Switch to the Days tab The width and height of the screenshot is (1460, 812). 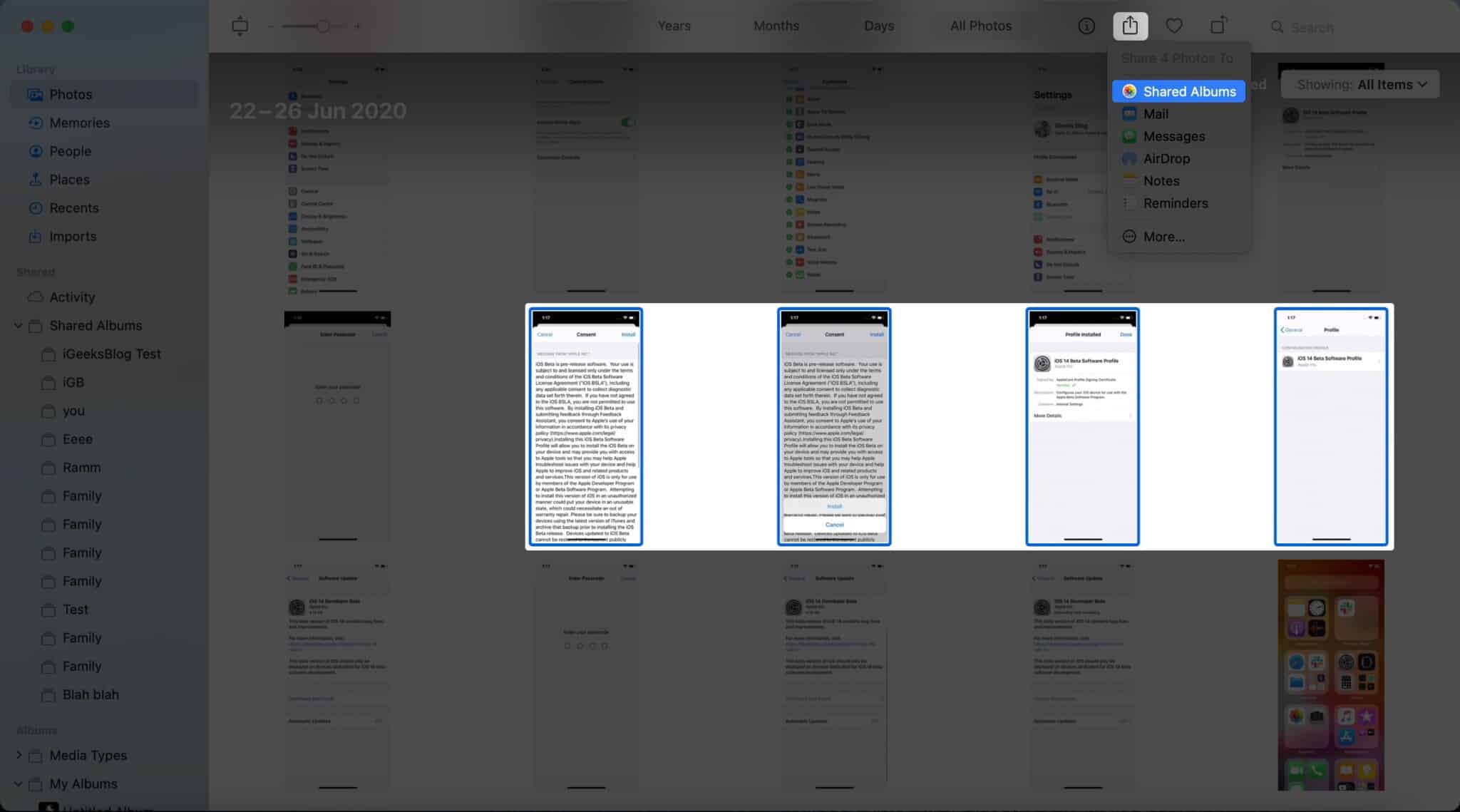tap(877, 25)
